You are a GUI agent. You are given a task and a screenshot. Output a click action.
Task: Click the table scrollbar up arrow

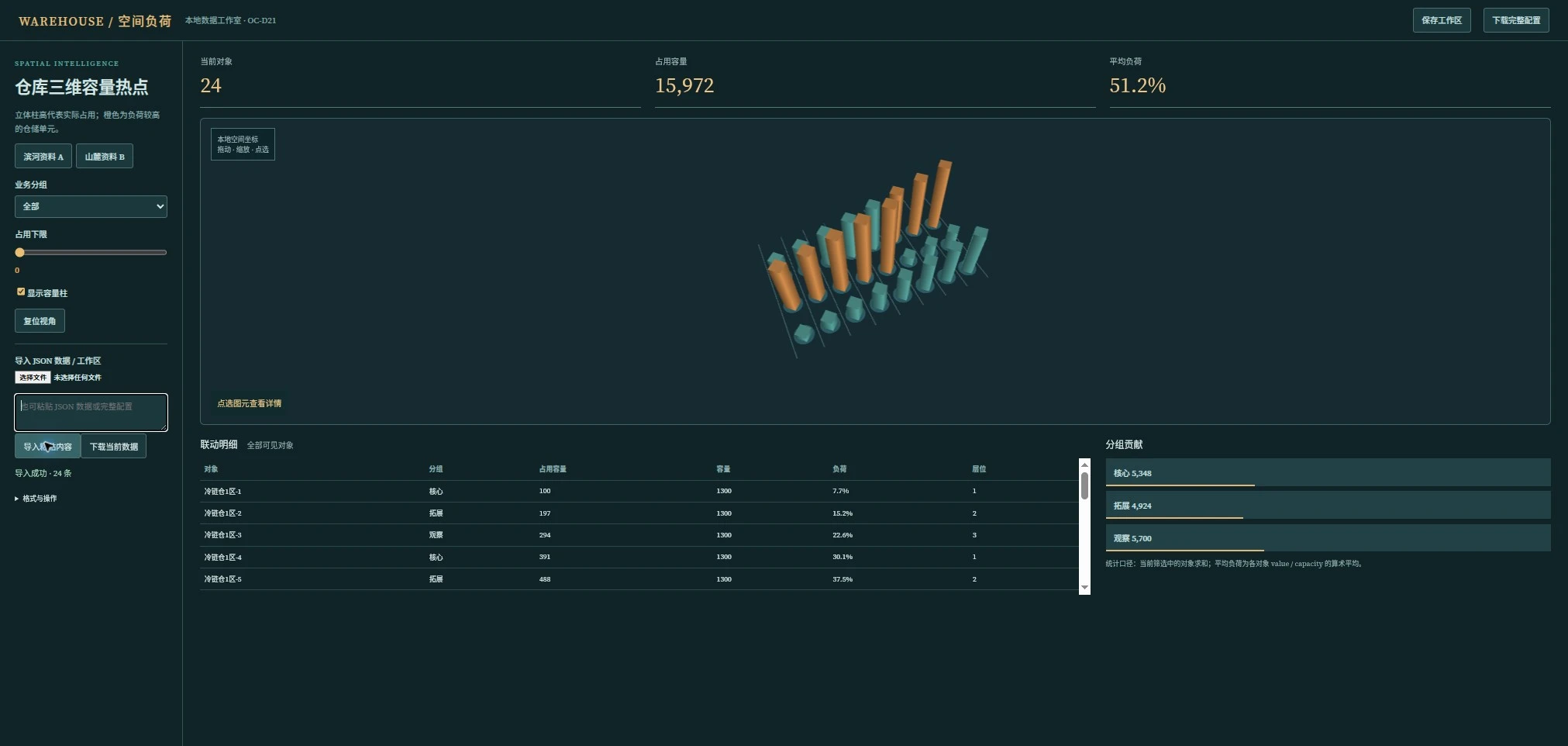pos(1084,465)
